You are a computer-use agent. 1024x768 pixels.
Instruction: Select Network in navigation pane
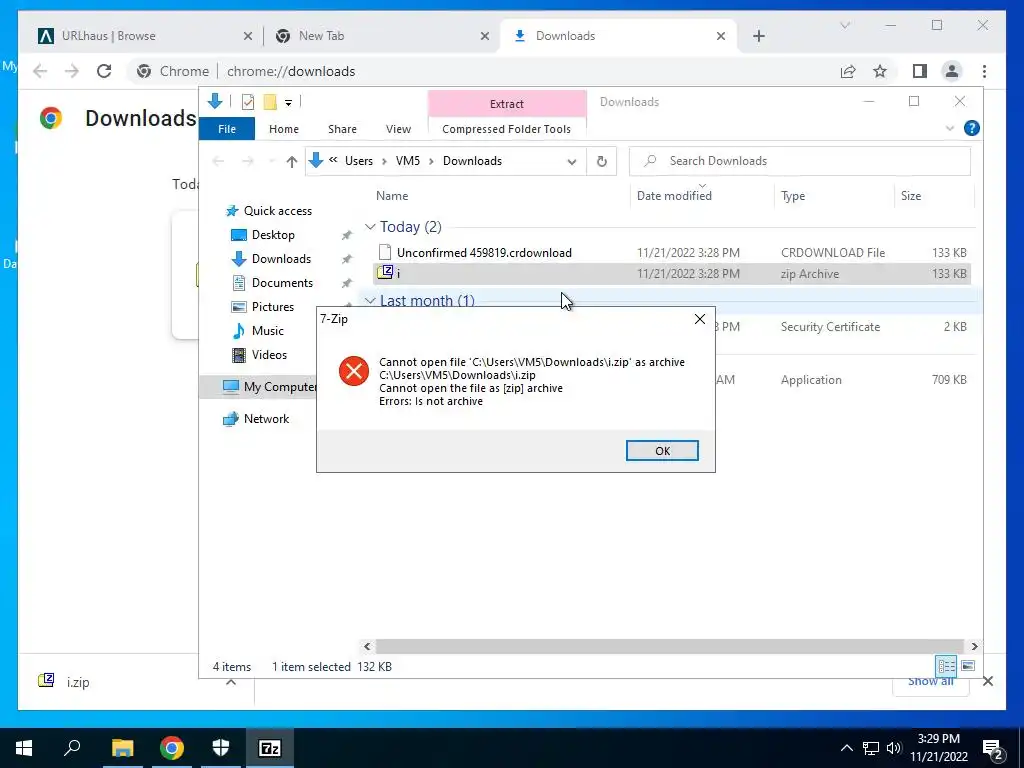(266, 419)
